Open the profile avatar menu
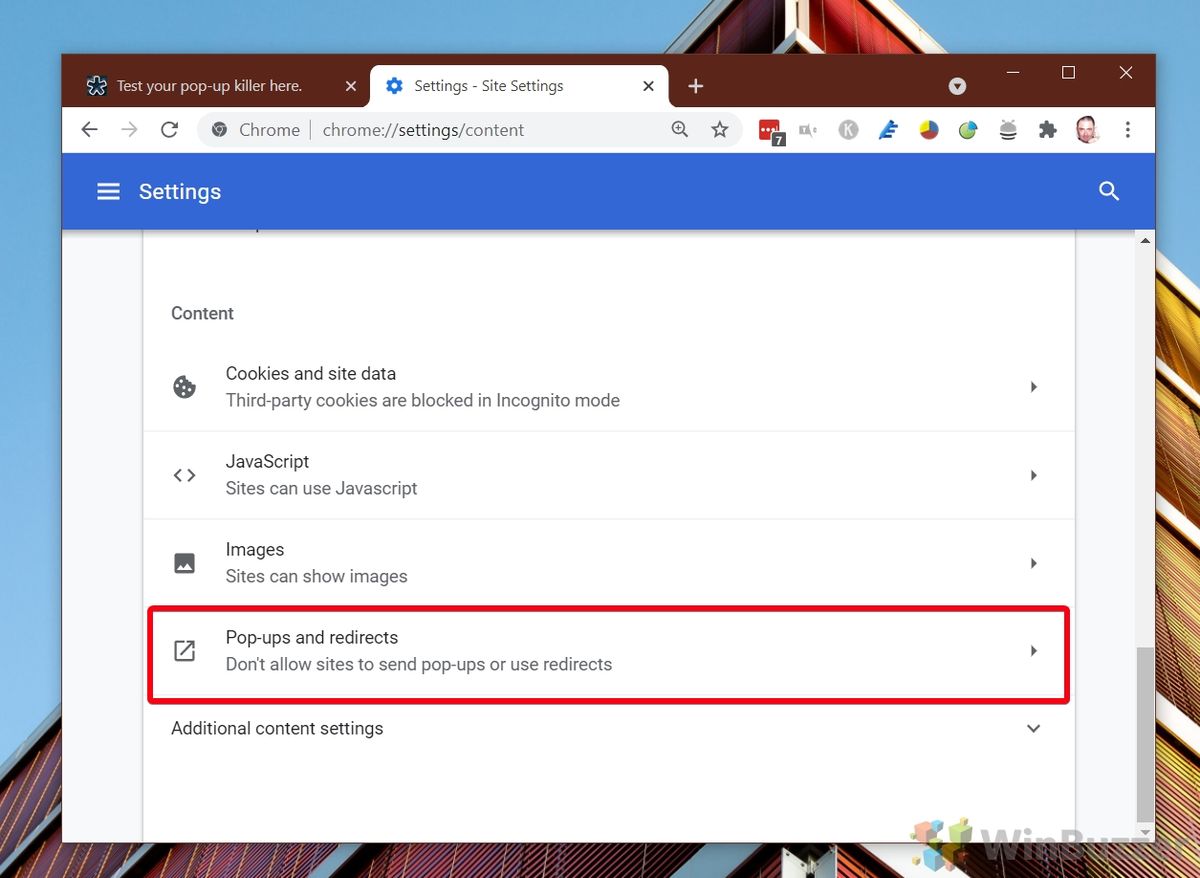Viewport: 1200px width, 878px height. [1087, 130]
